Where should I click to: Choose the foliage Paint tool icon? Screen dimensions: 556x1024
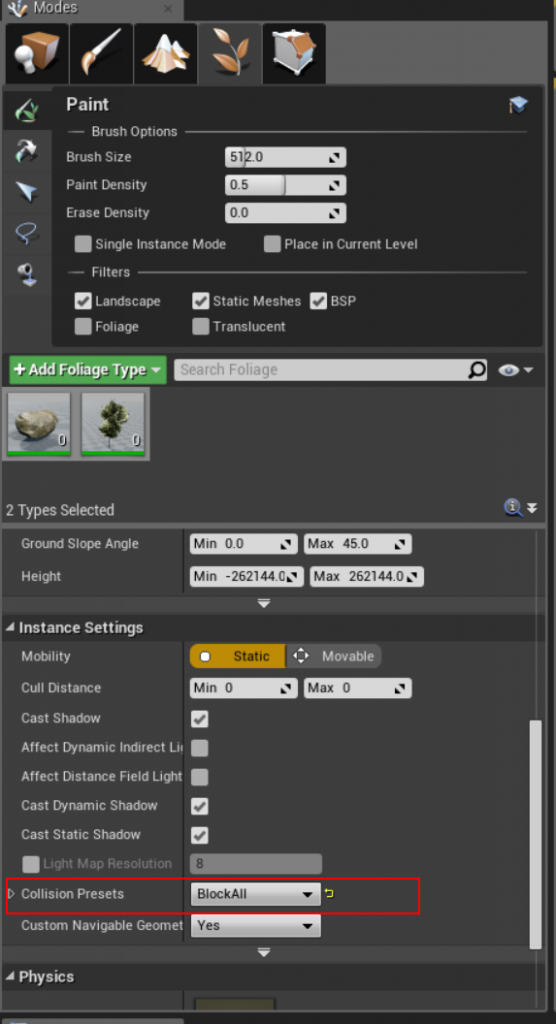(x=27, y=109)
